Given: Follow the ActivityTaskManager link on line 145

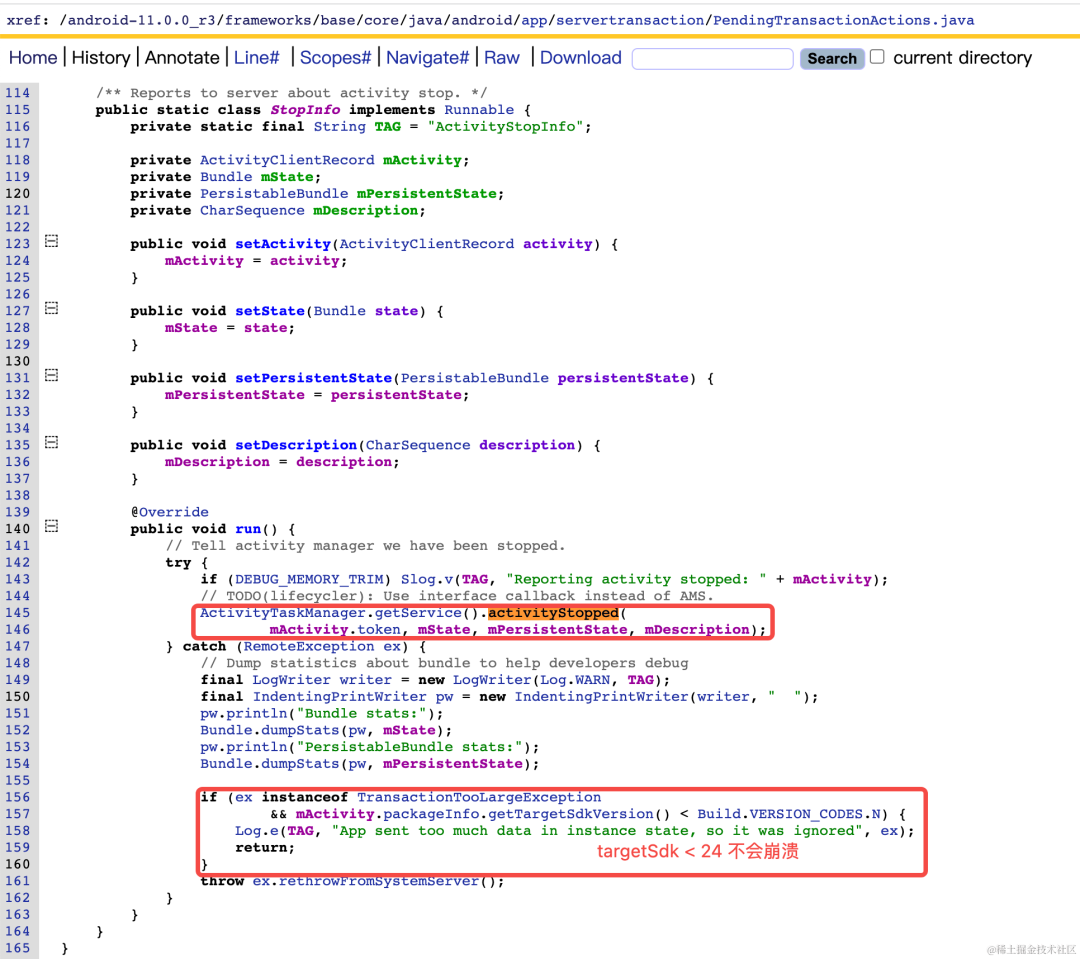Looking at the screenshot, I should (282, 613).
